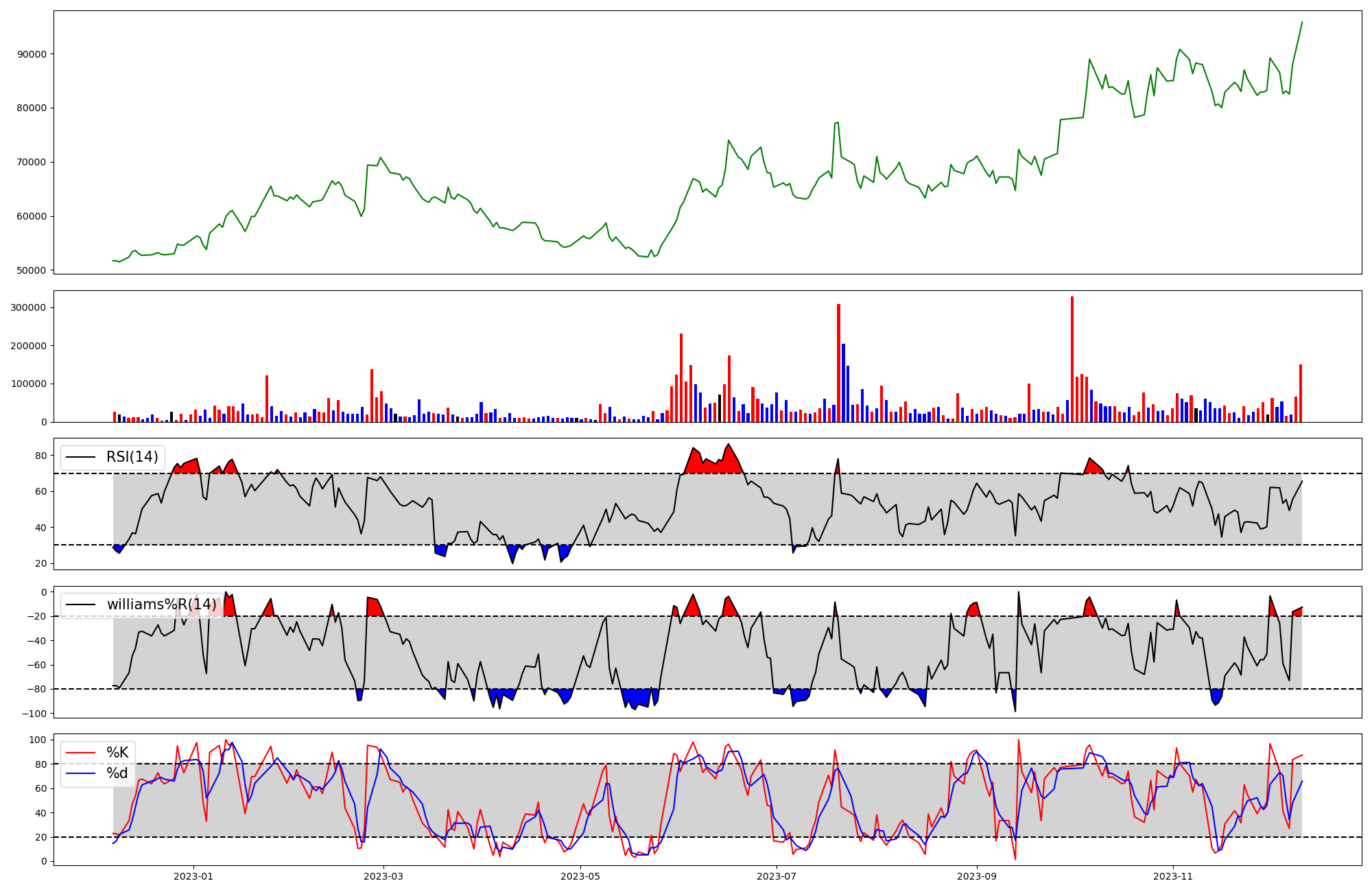This screenshot has width=1372, height=892.
Task: Click the 2023-03 x-axis date label
Action: point(383,876)
